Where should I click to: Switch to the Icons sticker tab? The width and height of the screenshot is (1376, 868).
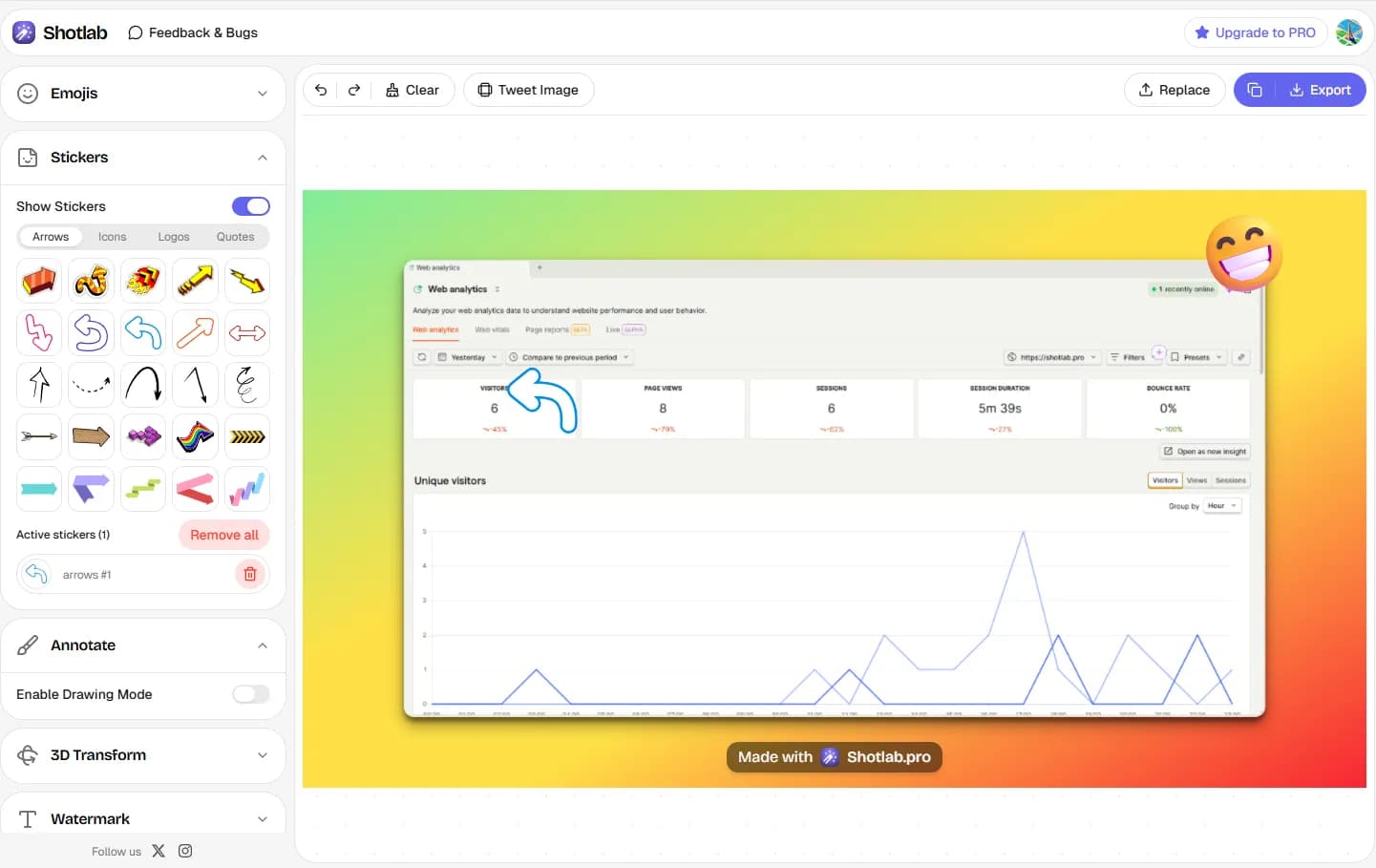pyautogui.click(x=112, y=237)
